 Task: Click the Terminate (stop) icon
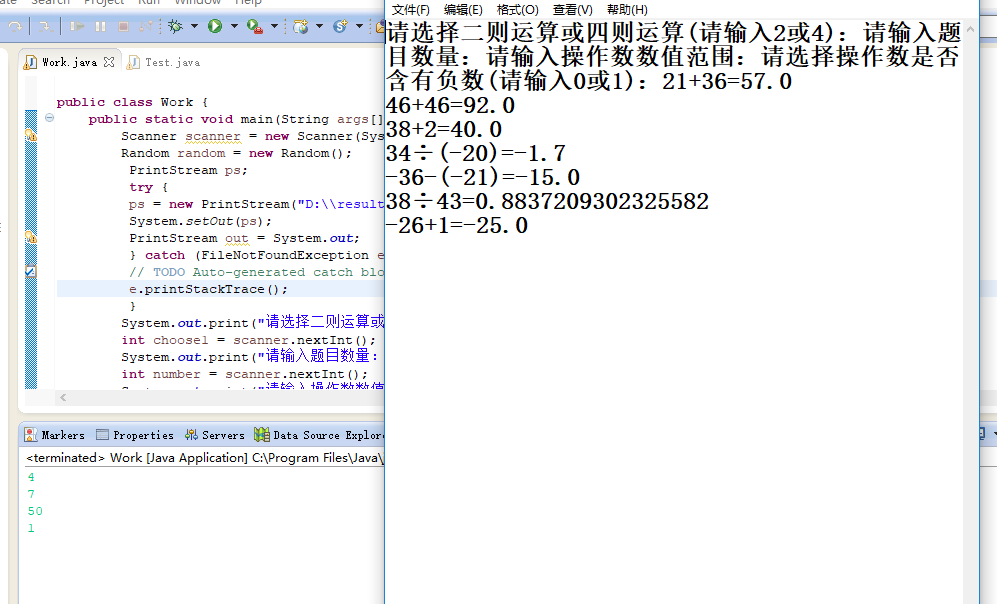(123, 26)
